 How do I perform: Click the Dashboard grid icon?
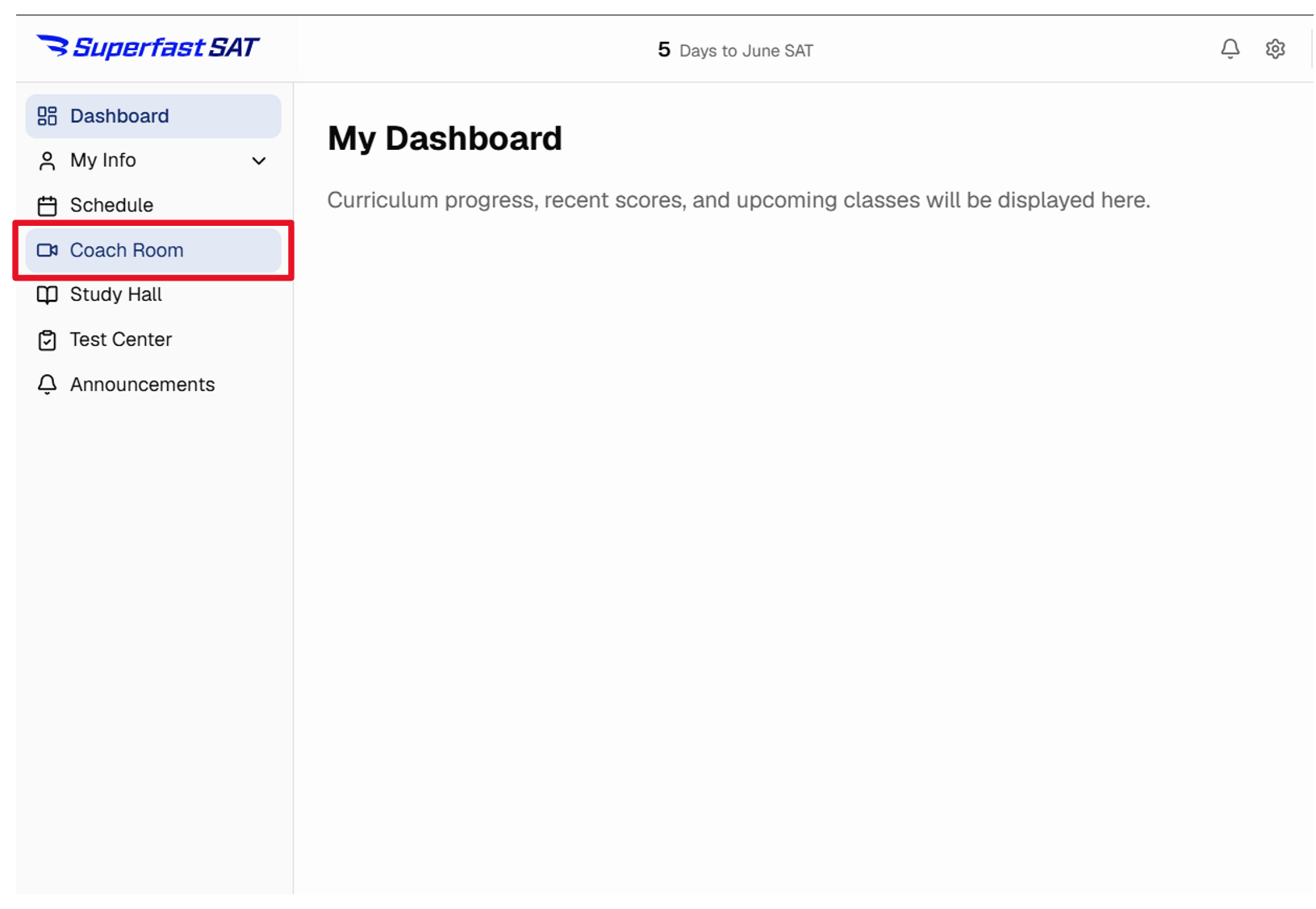point(48,116)
